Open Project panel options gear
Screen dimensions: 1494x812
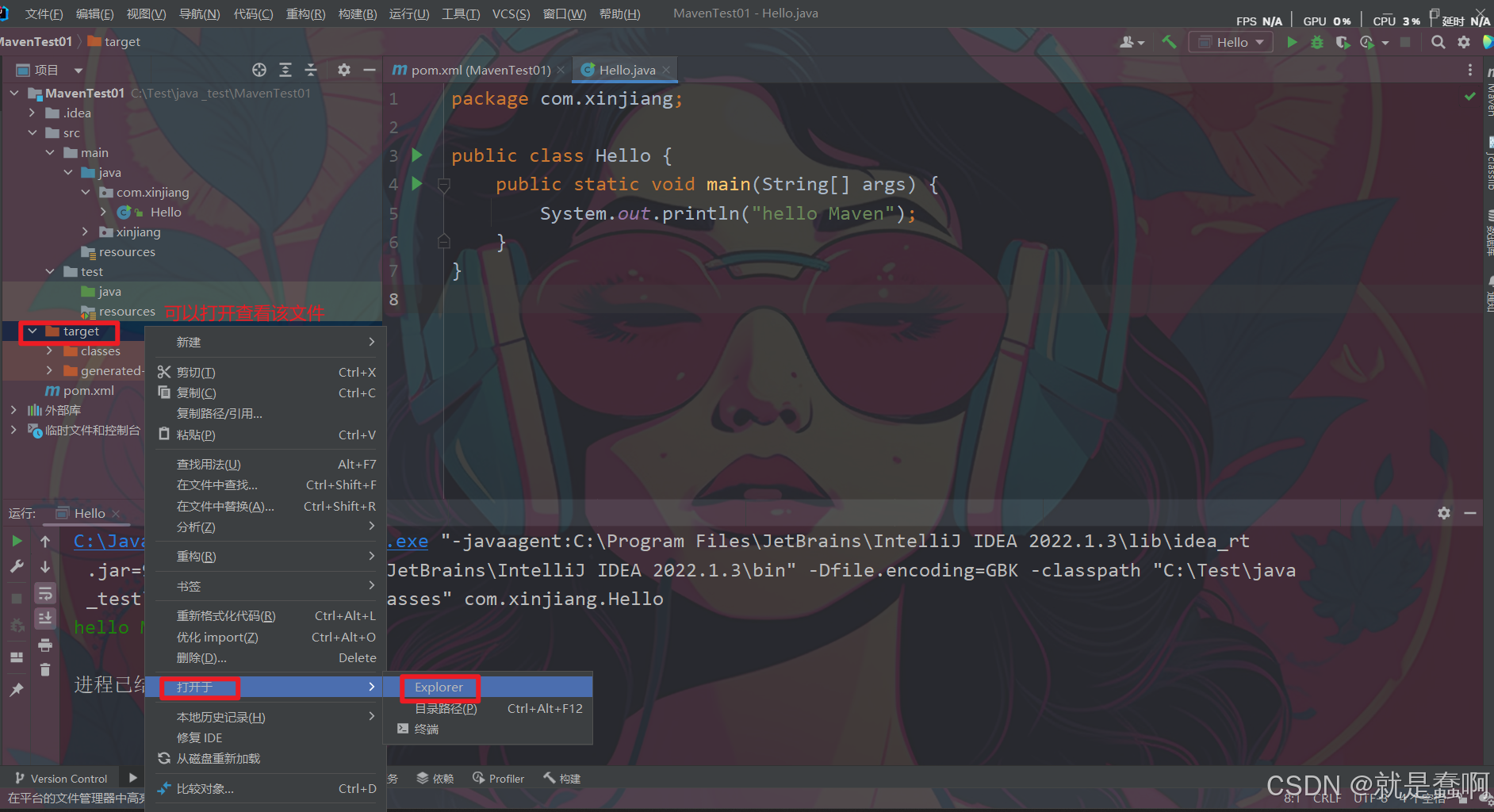(x=343, y=70)
